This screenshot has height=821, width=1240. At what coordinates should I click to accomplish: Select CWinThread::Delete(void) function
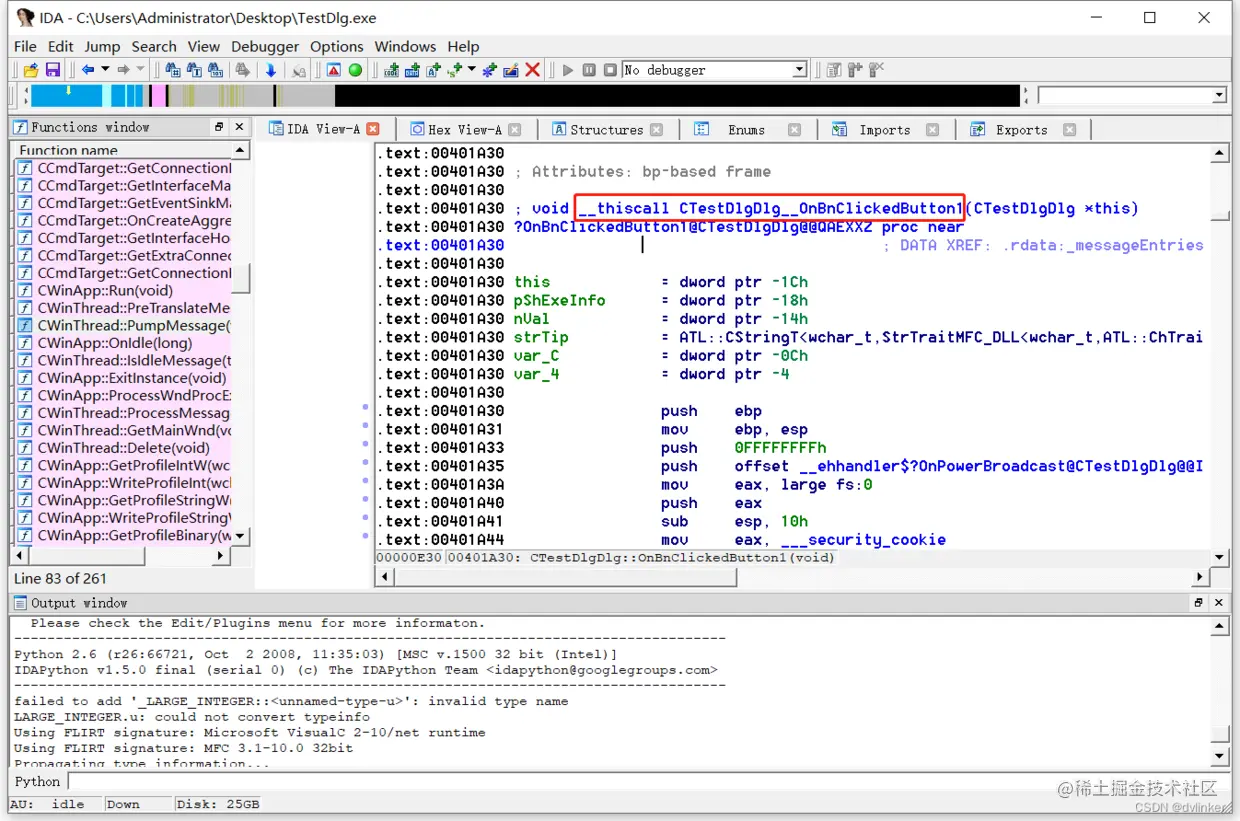(x=124, y=448)
